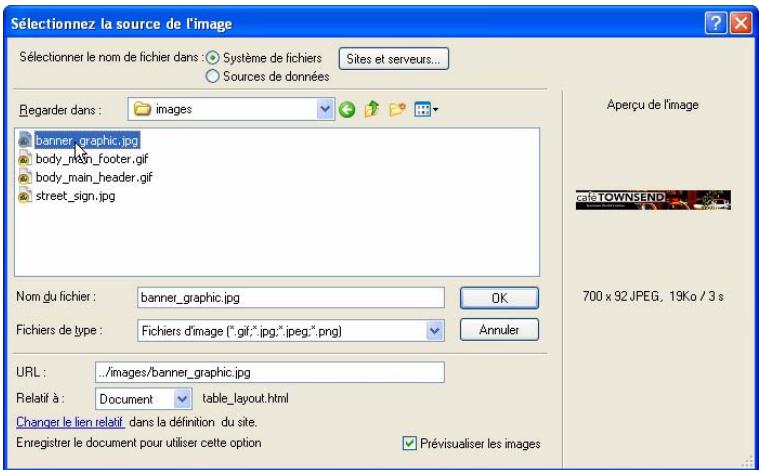This screenshot has width=759, height=470.
Task: Click table_layout.html document name text
Action: [x=245, y=398]
